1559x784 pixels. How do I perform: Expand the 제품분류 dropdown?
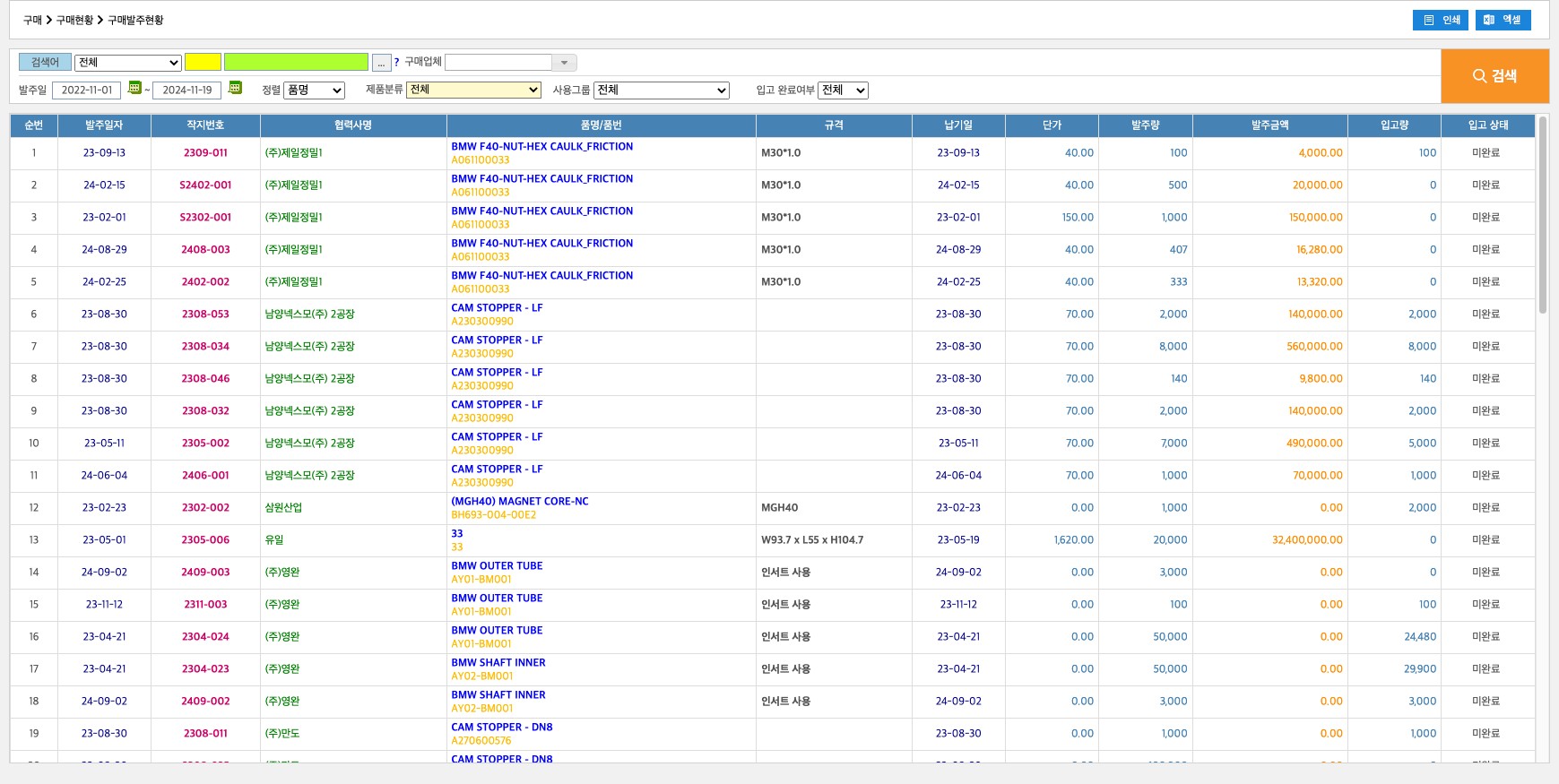(473, 90)
